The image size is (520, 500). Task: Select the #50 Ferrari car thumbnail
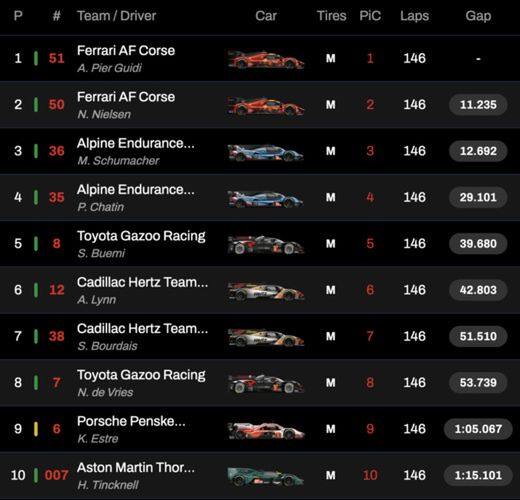point(266,106)
